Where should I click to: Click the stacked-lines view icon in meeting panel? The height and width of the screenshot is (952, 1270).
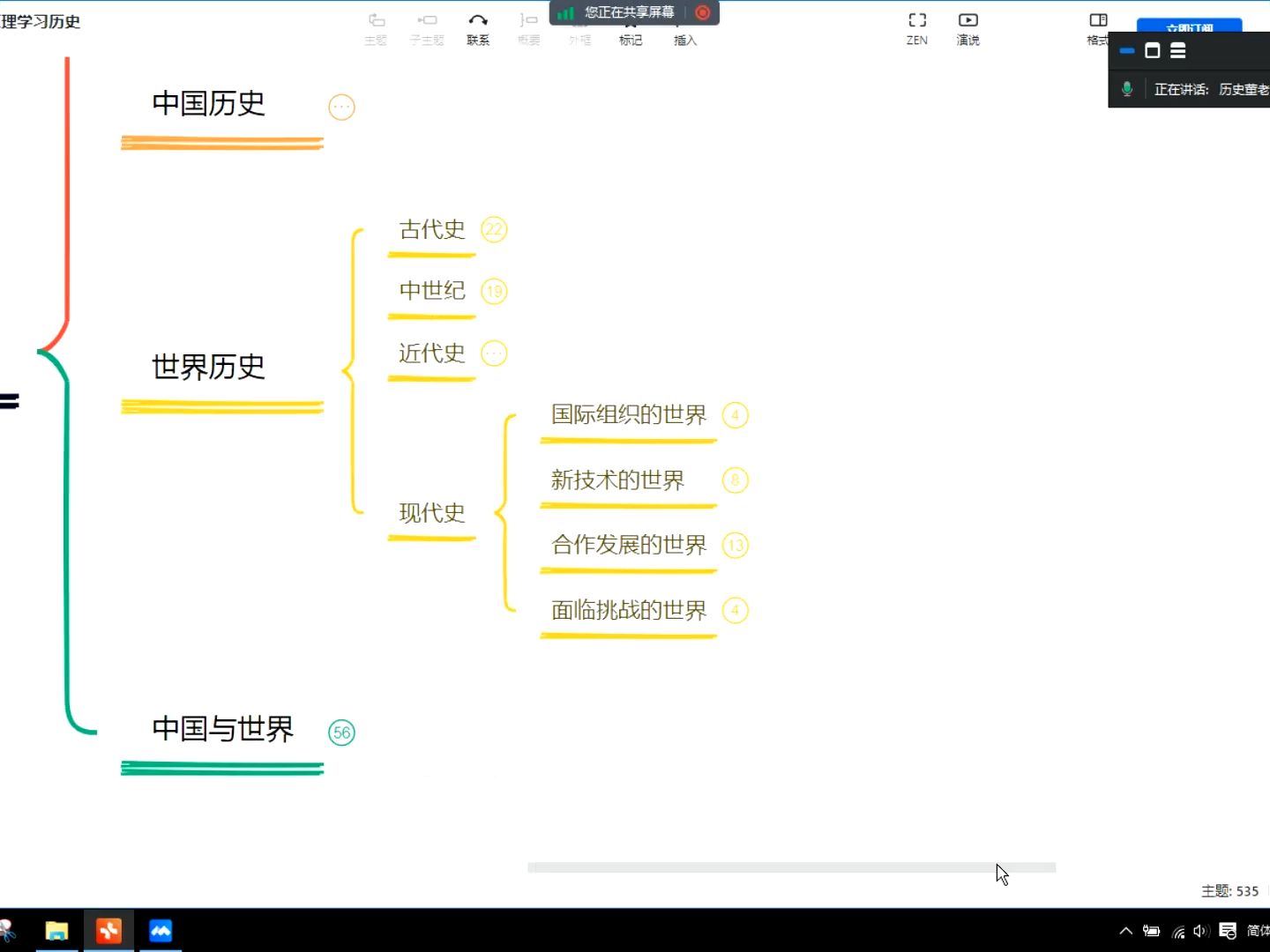[1177, 51]
